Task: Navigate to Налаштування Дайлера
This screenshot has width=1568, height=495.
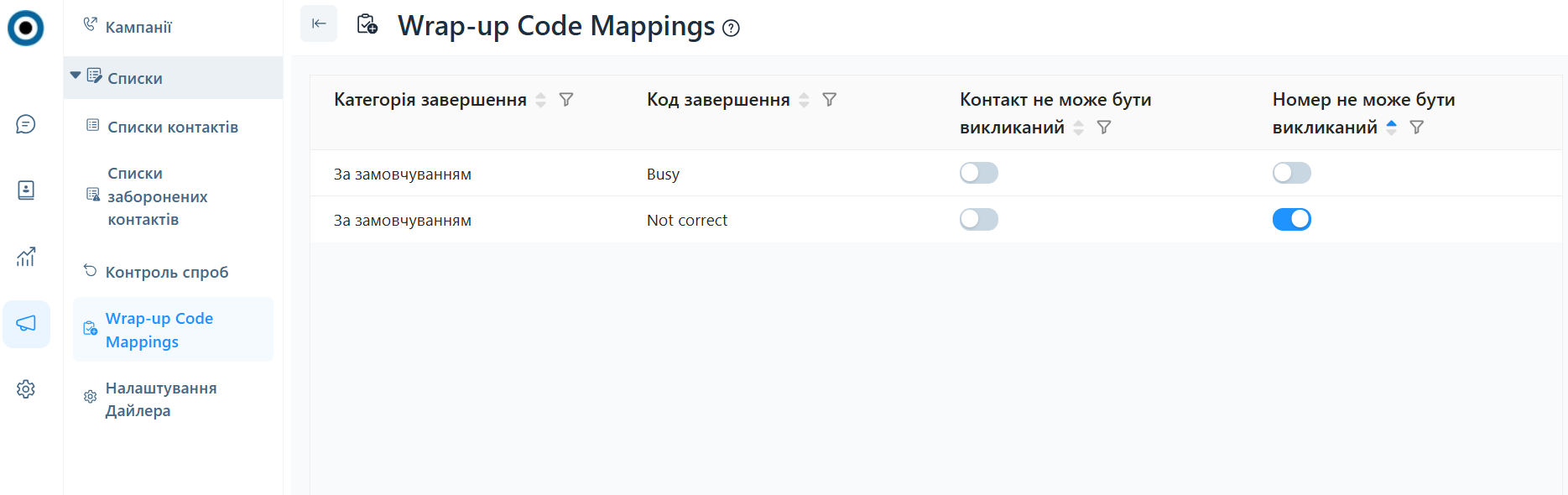Action: [x=160, y=399]
